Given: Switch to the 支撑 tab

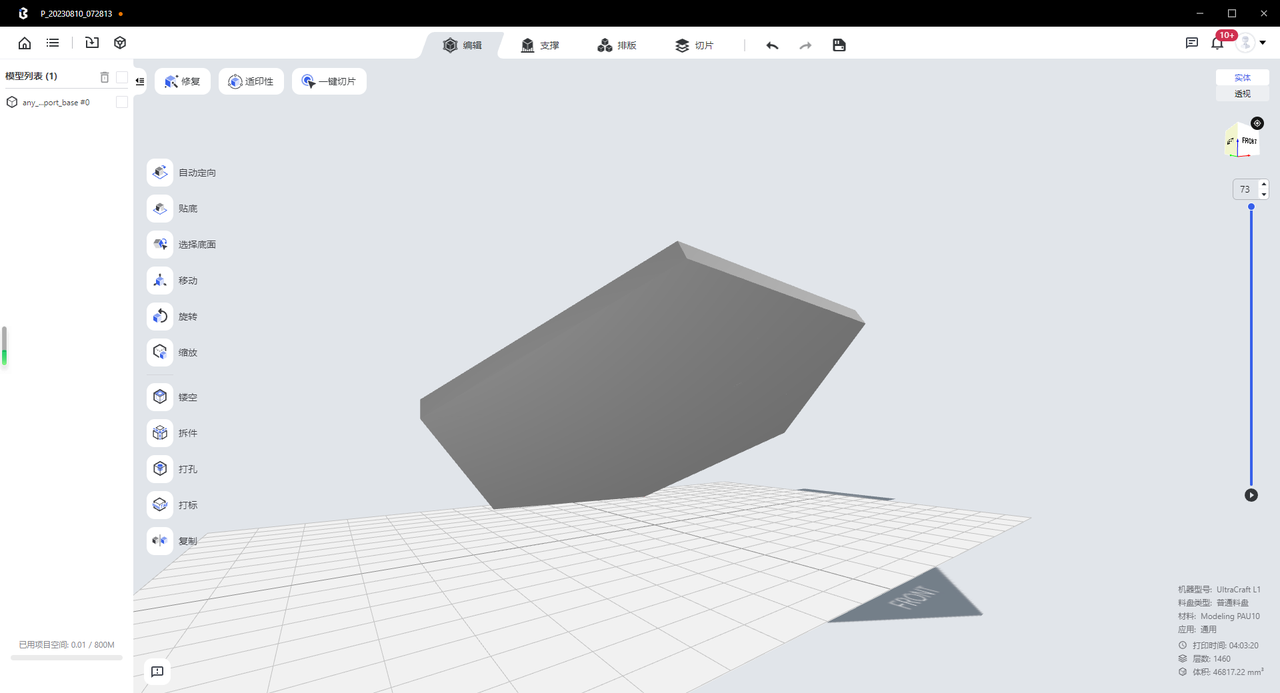Looking at the screenshot, I should tap(540, 45).
